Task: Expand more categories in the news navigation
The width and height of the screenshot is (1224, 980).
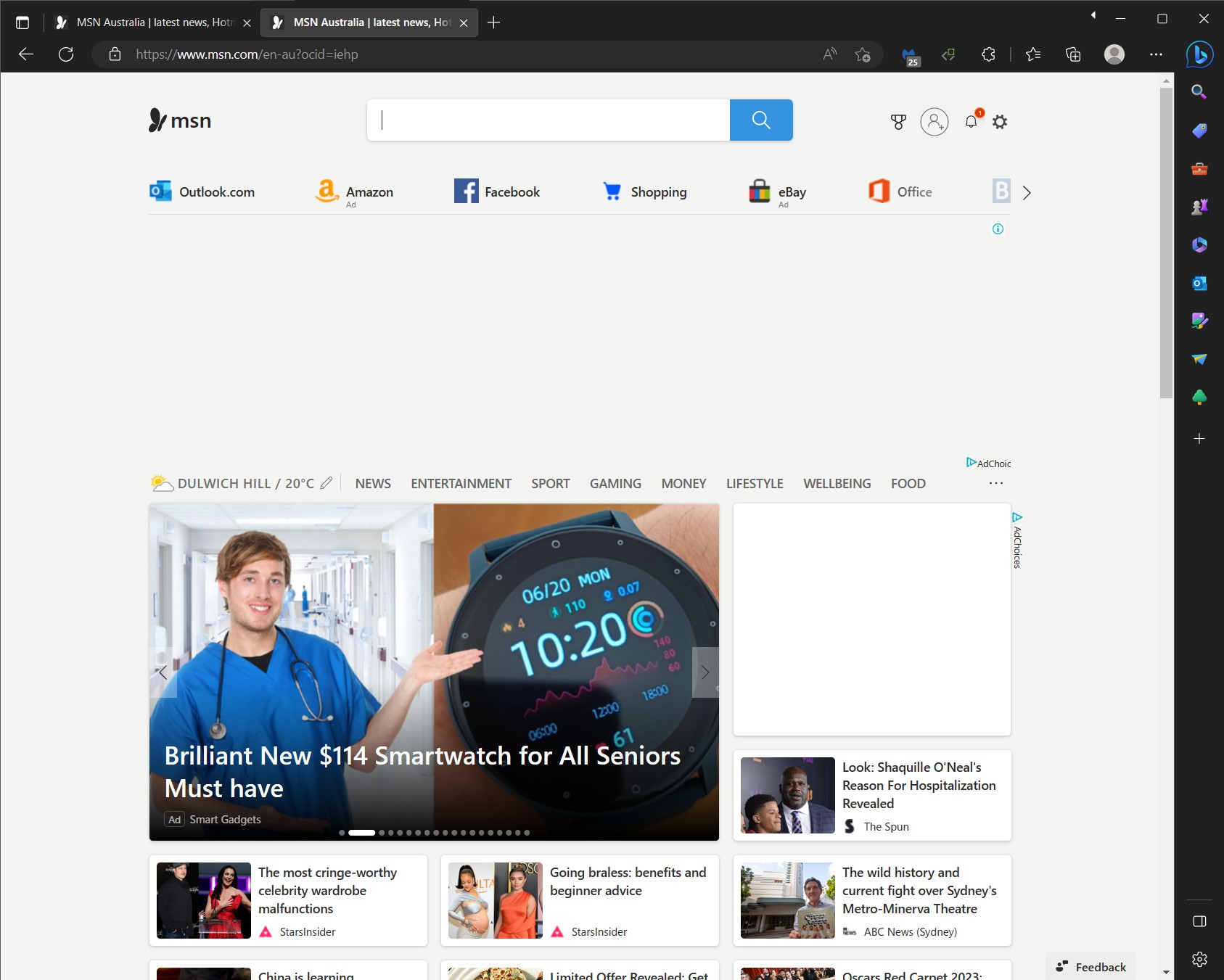Action: click(996, 483)
